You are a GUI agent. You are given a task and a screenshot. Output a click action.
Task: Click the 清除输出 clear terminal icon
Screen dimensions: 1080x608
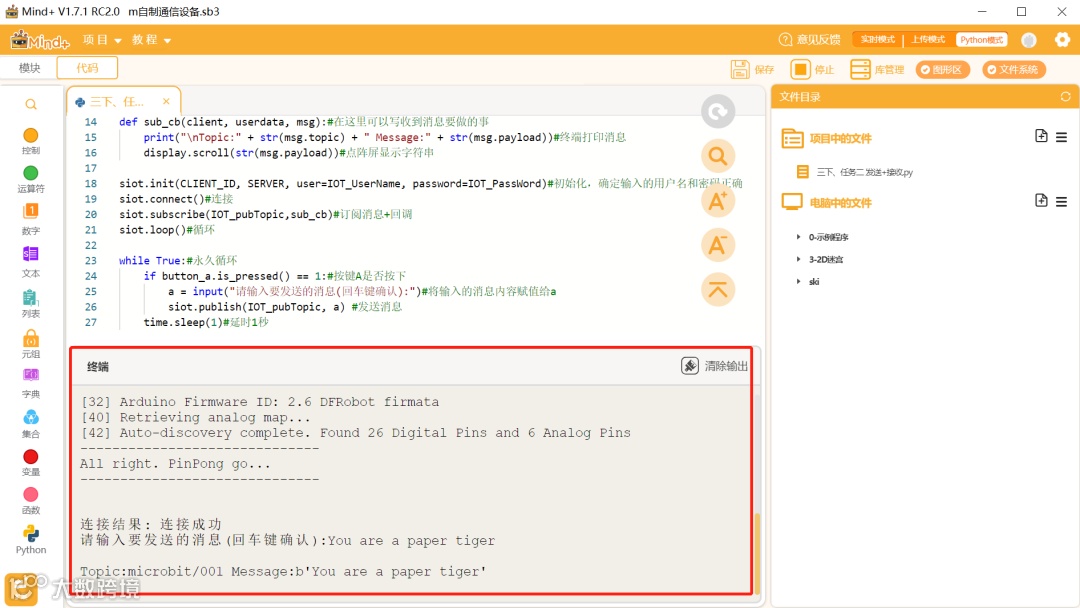689,366
